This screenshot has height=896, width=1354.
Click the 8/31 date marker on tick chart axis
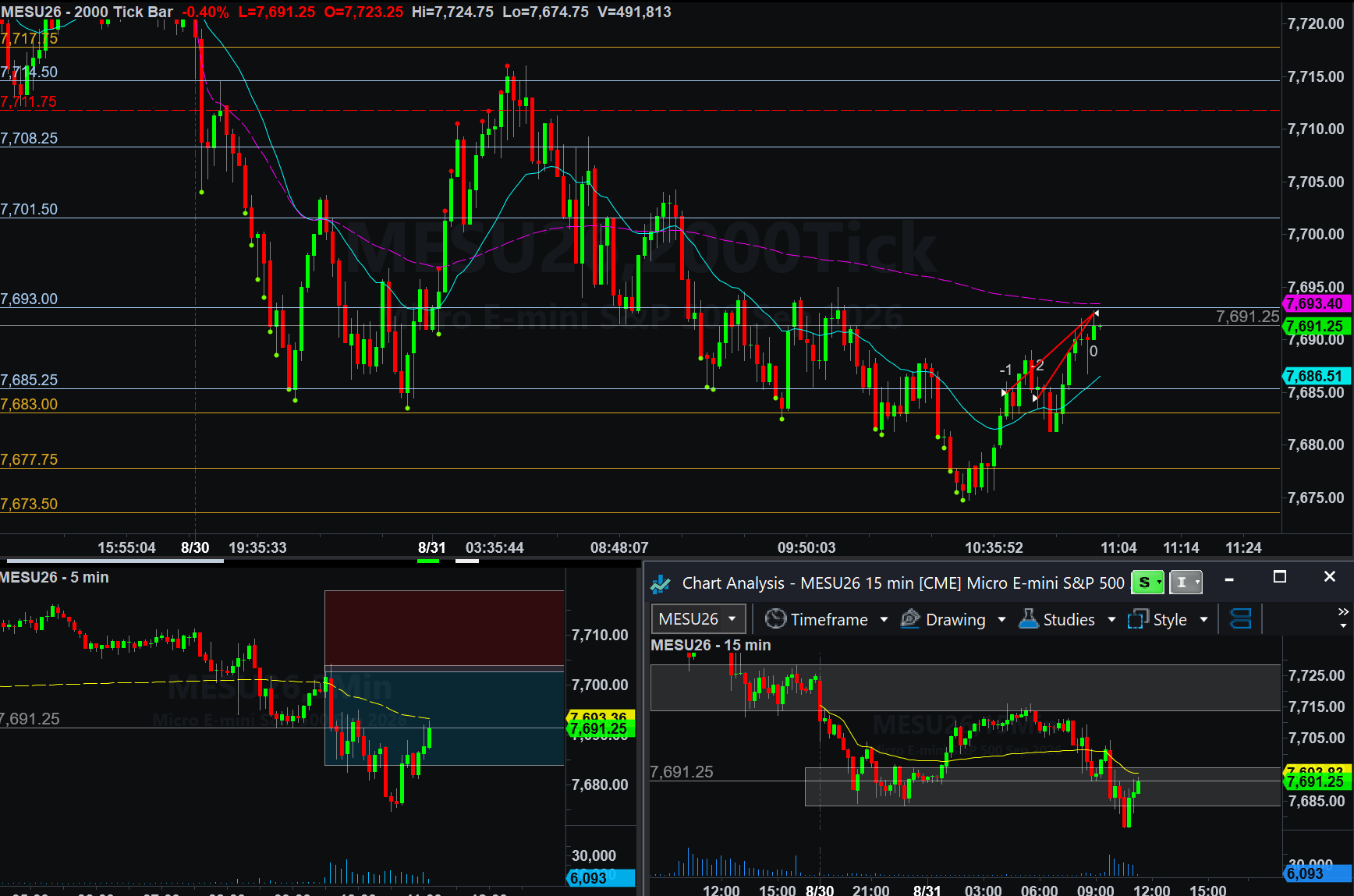tap(431, 547)
